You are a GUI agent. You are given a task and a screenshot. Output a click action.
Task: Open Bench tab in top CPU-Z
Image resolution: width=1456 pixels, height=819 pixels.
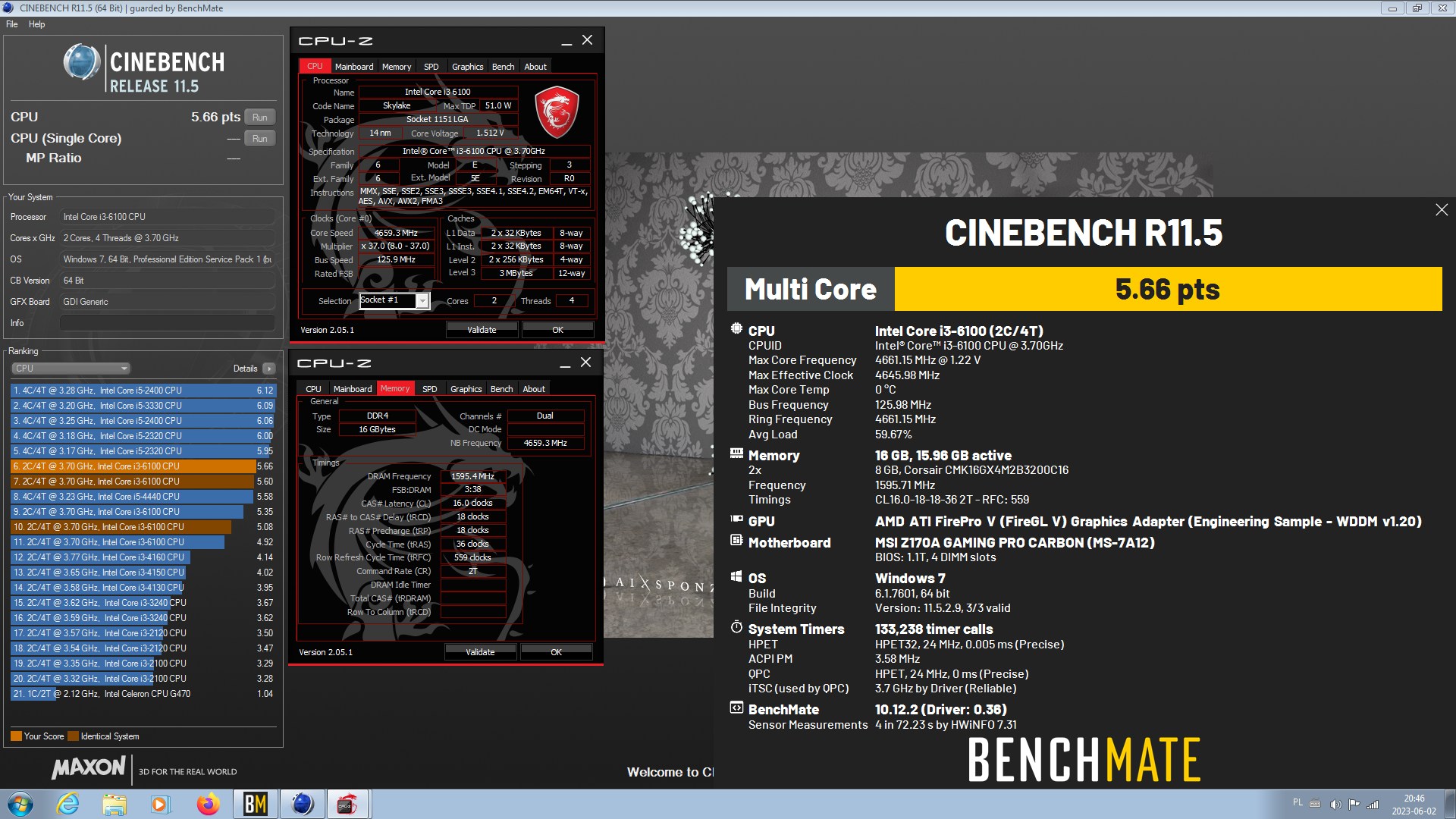point(503,67)
